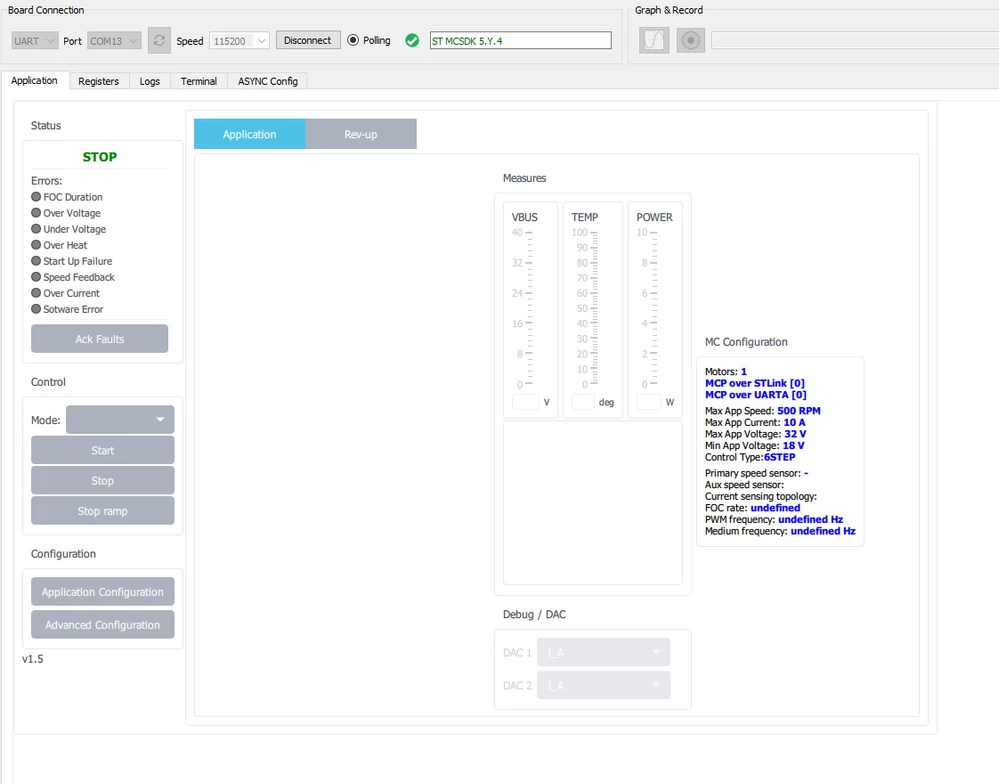This screenshot has height=784, width=999.
Task: Switch to the Logs tab
Action: [x=150, y=81]
